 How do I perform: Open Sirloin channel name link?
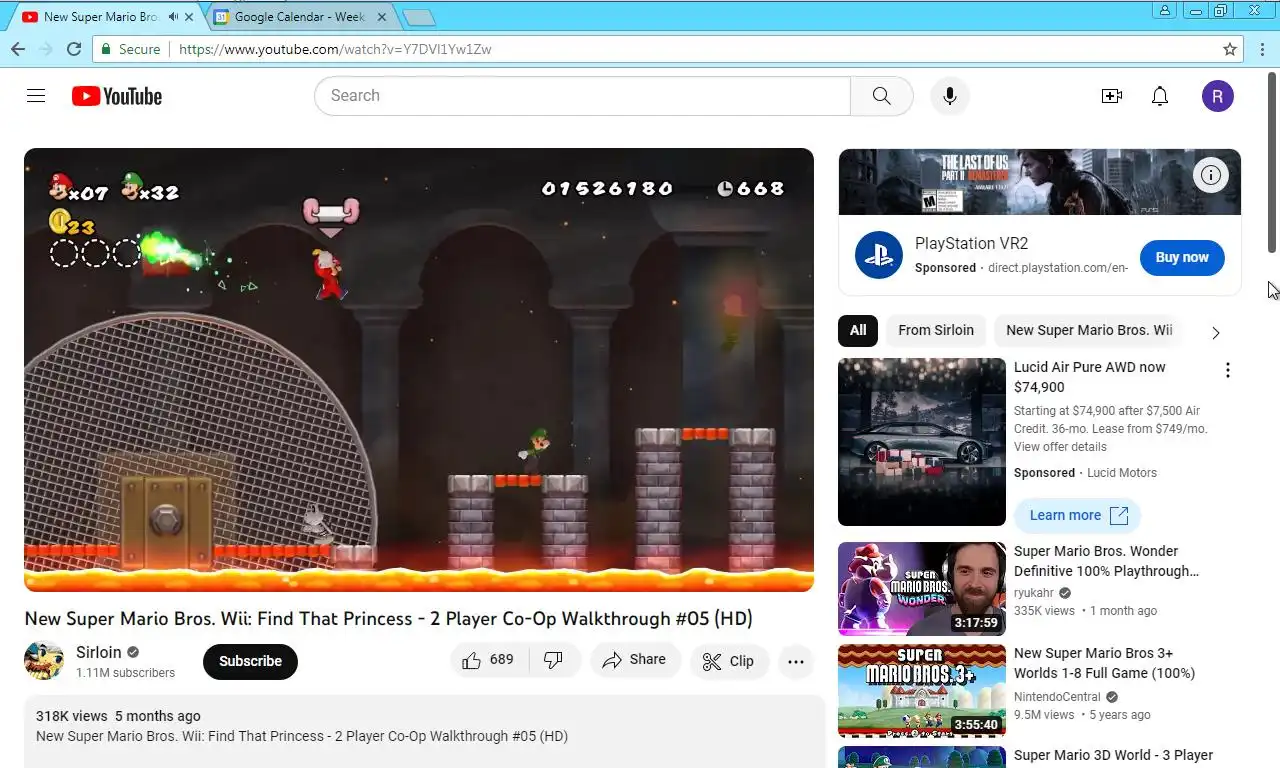click(x=99, y=652)
